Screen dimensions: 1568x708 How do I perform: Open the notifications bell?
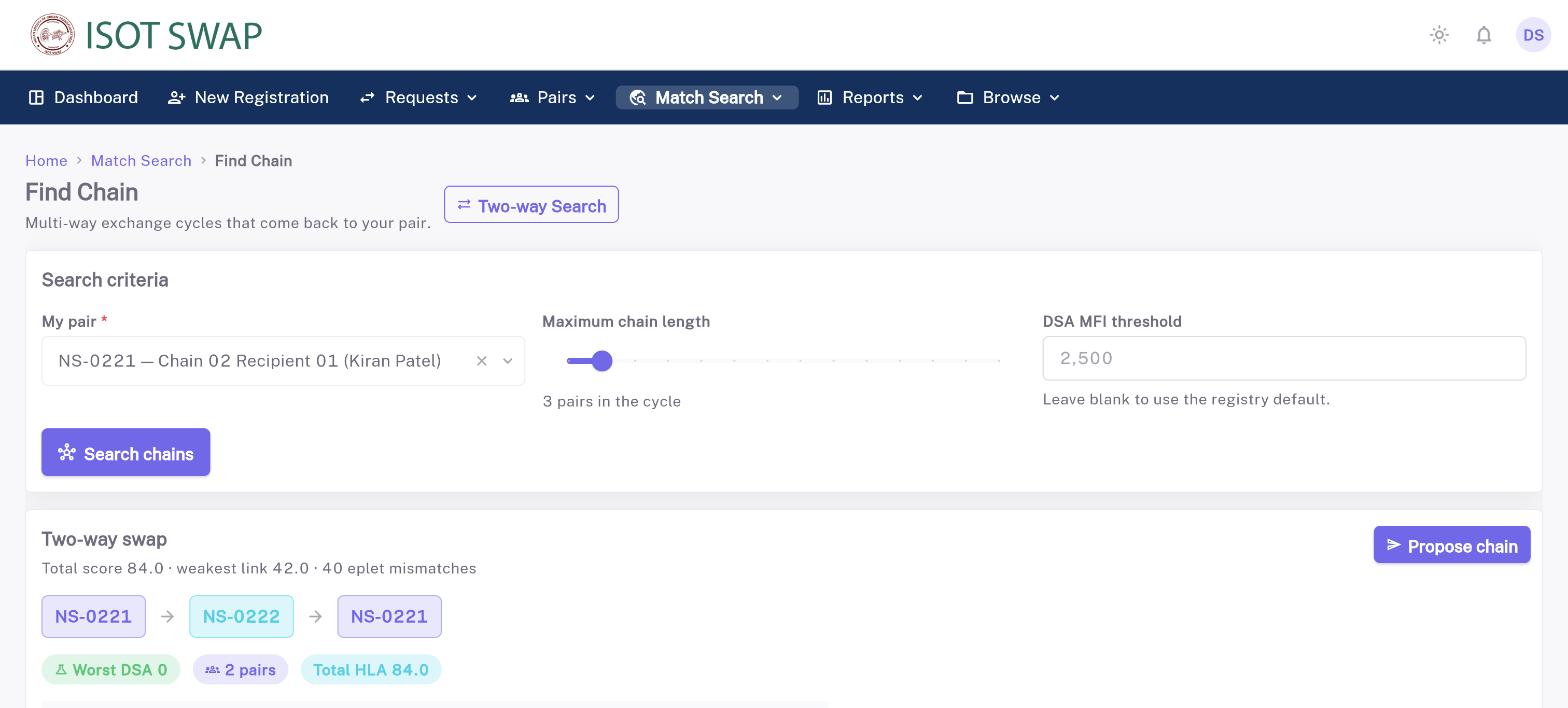1484,35
